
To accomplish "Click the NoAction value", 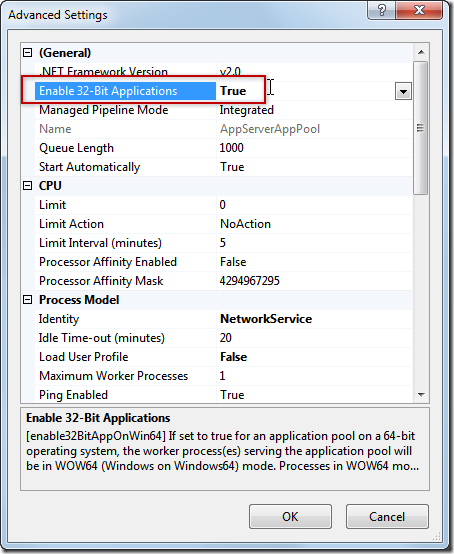I will point(245,224).
